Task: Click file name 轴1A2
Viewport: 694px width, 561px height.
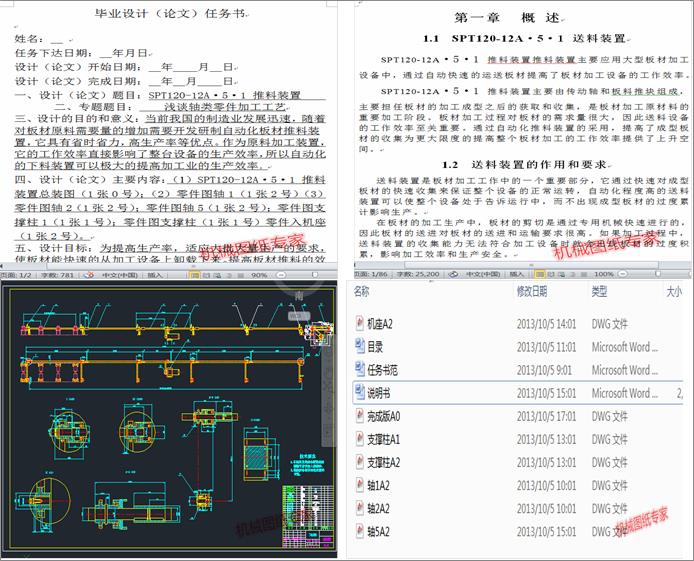Action: pos(378,485)
